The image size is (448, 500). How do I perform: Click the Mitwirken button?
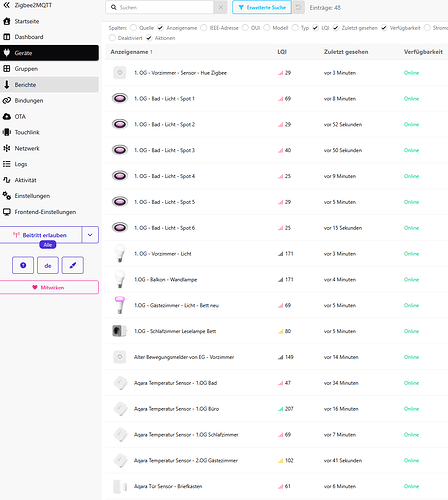49,287
